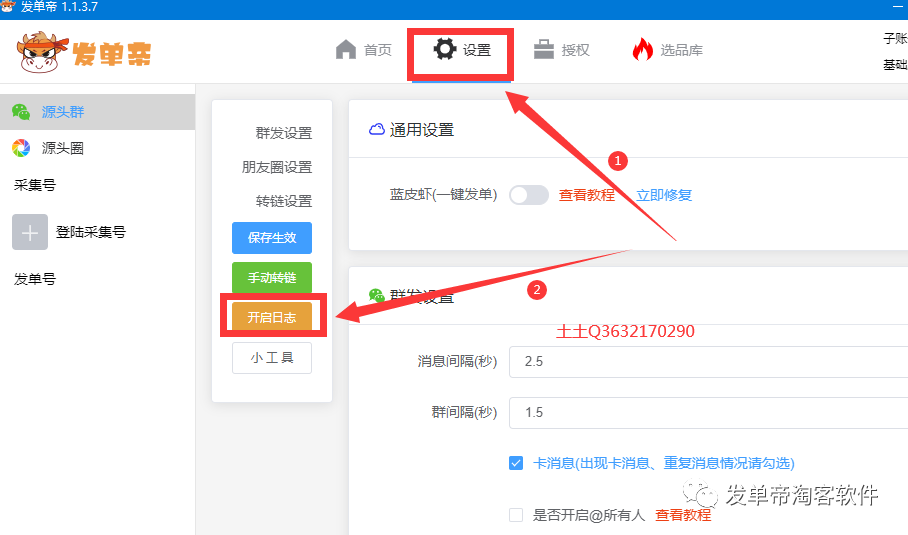The height and width of the screenshot is (535, 908).
Task: Click the colorful aperture icon beside 源头圈
Action: pos(21,148)
